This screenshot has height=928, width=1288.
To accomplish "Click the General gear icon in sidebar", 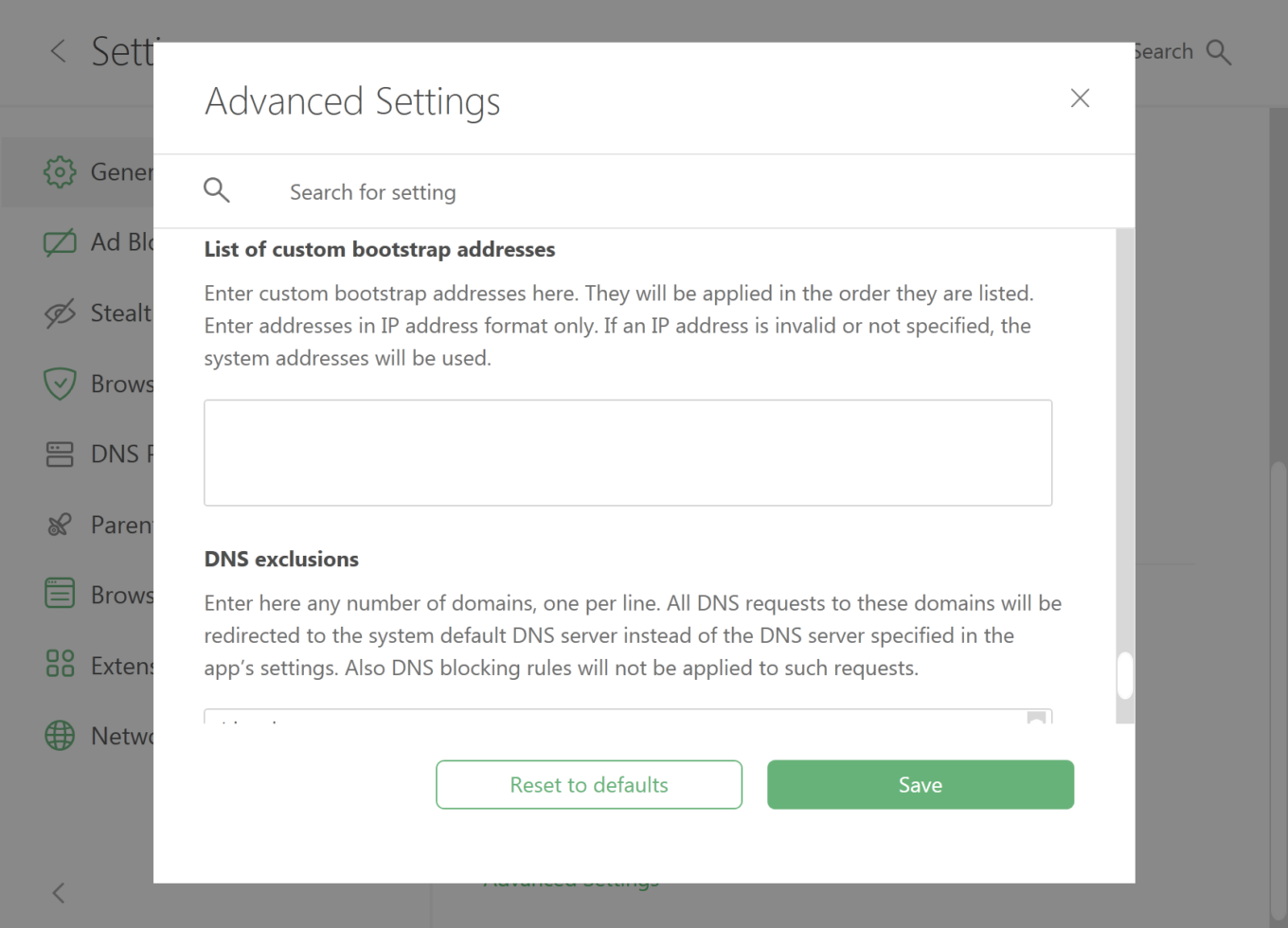I will pos(60,171).
